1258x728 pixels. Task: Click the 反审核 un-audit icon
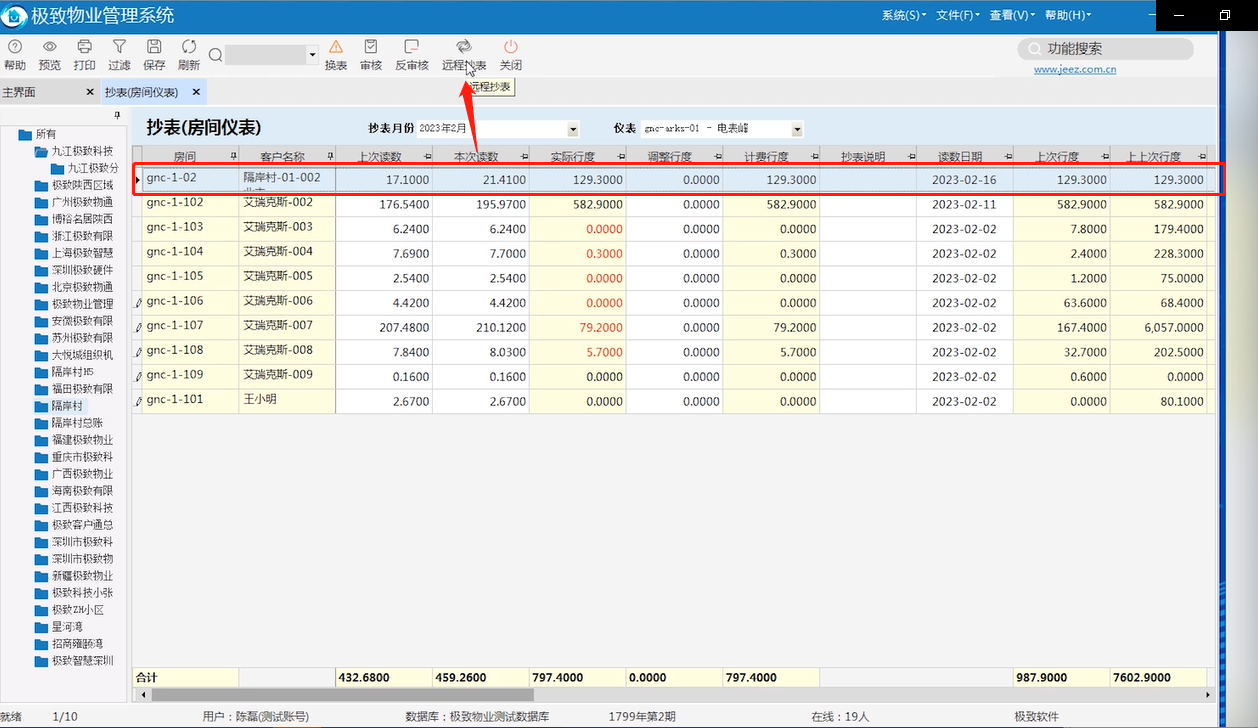click(x=411, y=47)
